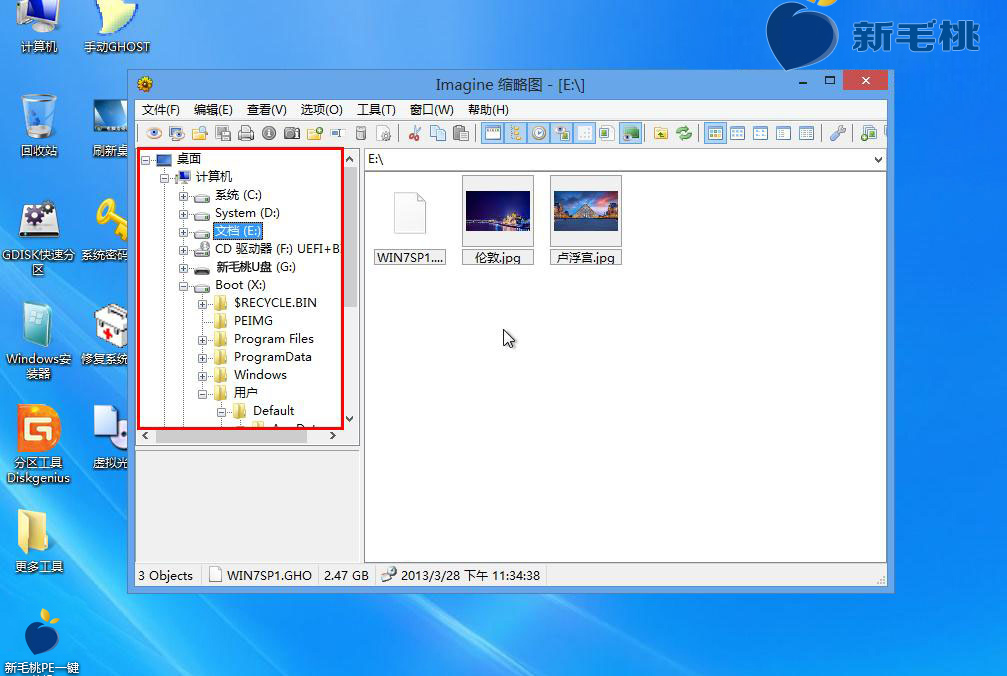Toggle the toolbar panel button with window icon
The width and height of the screenshot is (1007, 676).
493,134
